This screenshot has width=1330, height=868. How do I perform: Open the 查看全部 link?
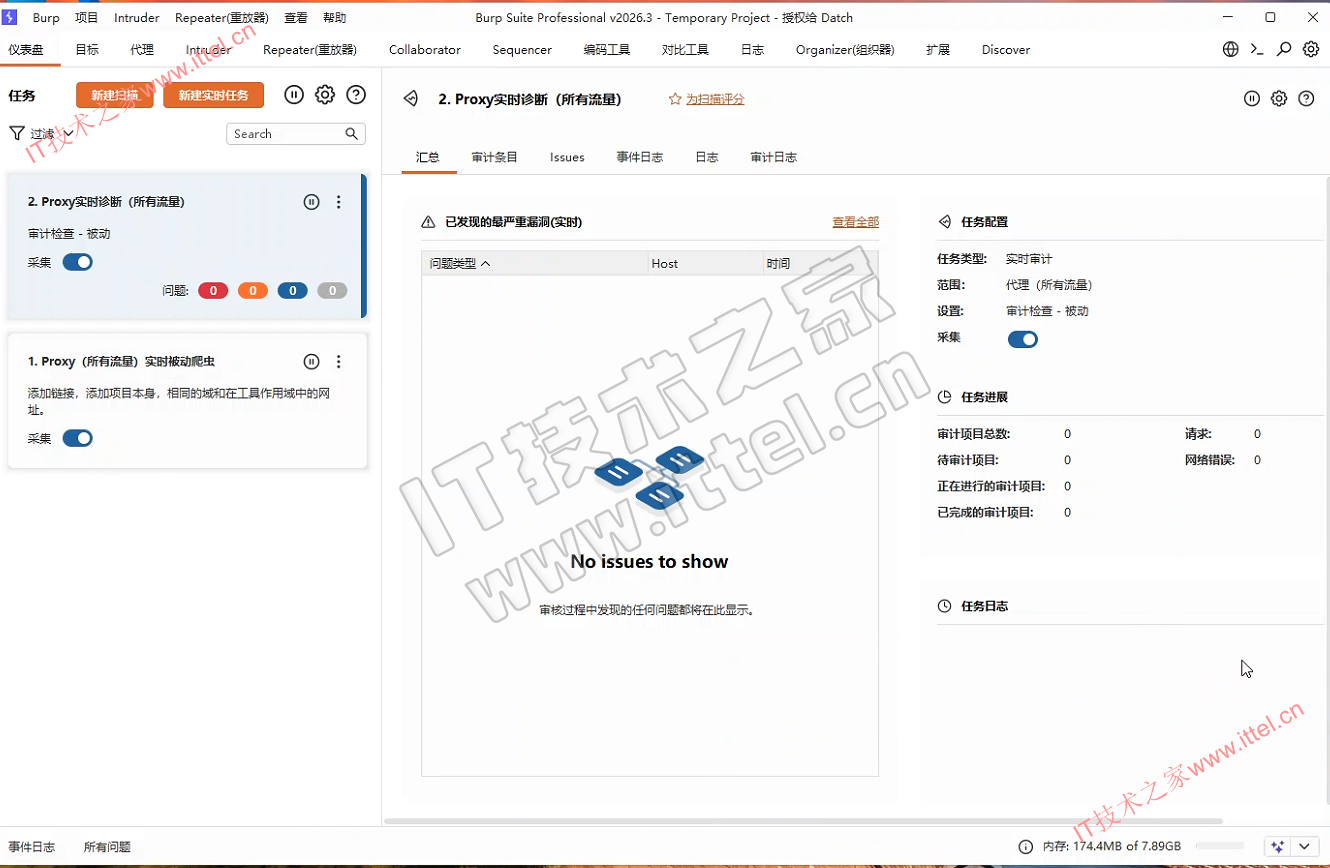855,222
